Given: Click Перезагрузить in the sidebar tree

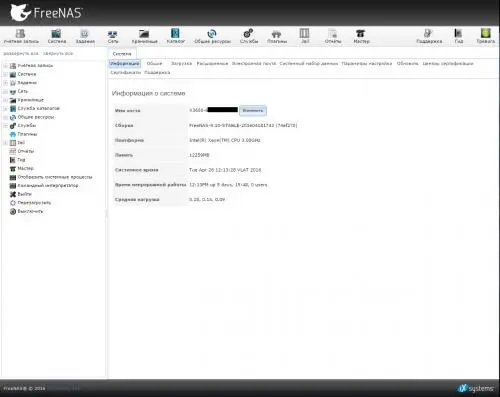Looking at the screenshot, I should coord(30,203).
